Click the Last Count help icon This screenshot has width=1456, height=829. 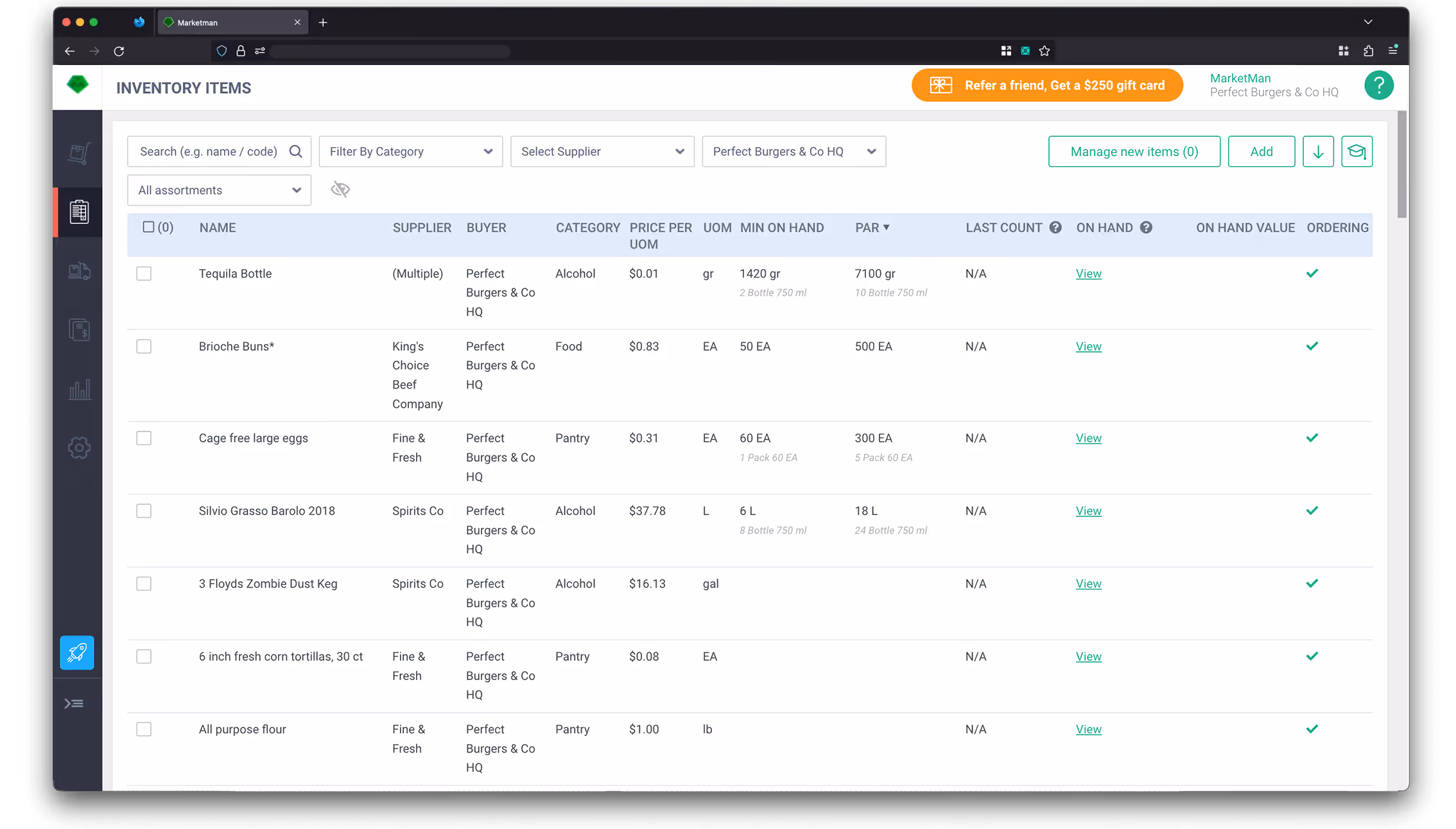tap(1055, 227)
